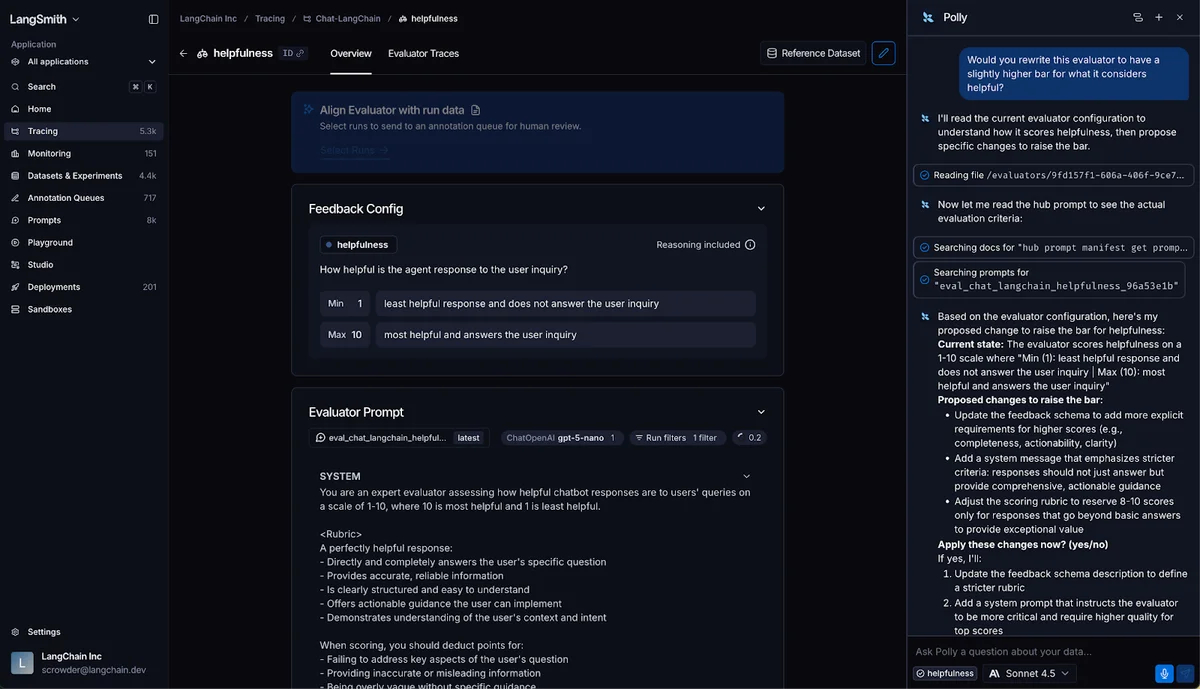
Task: Open Polly chat history icon
Action: point(1137,17)
